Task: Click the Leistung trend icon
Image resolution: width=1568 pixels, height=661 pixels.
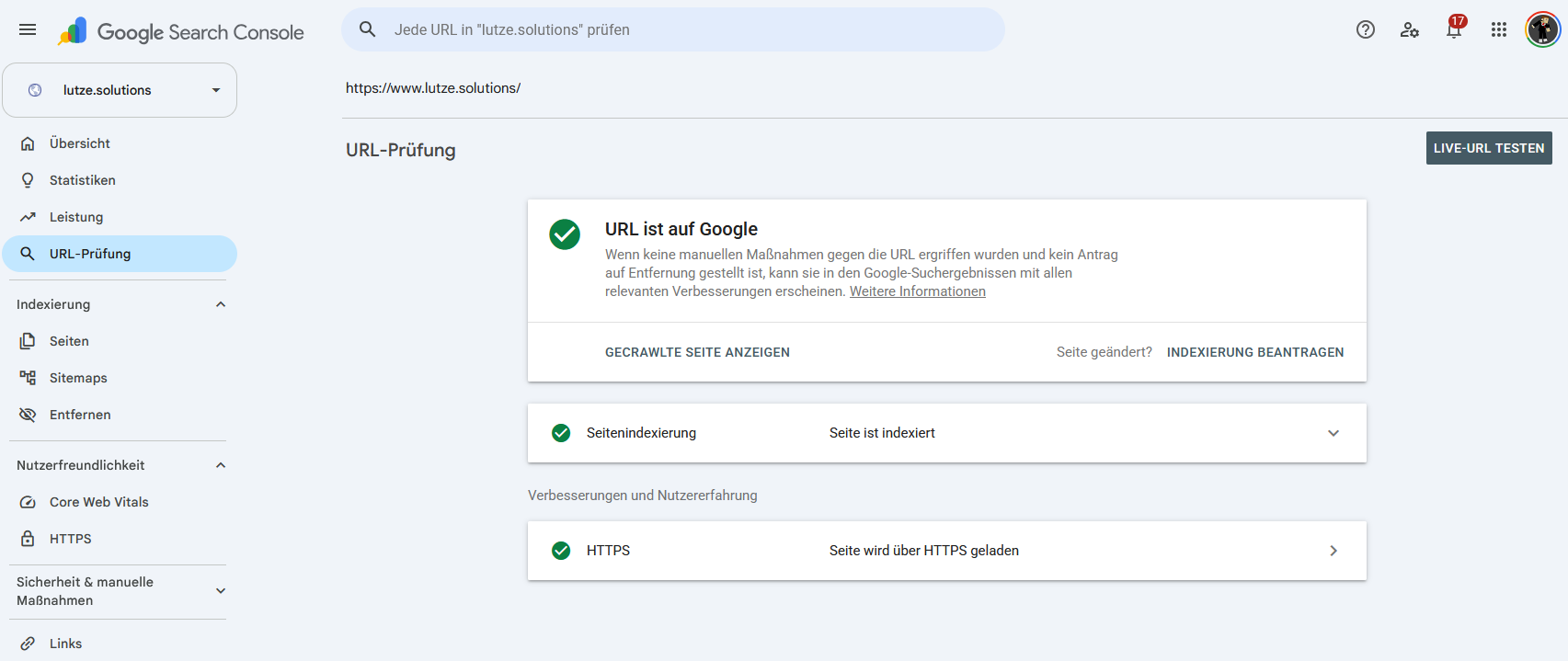Action: tap(28, 217)
